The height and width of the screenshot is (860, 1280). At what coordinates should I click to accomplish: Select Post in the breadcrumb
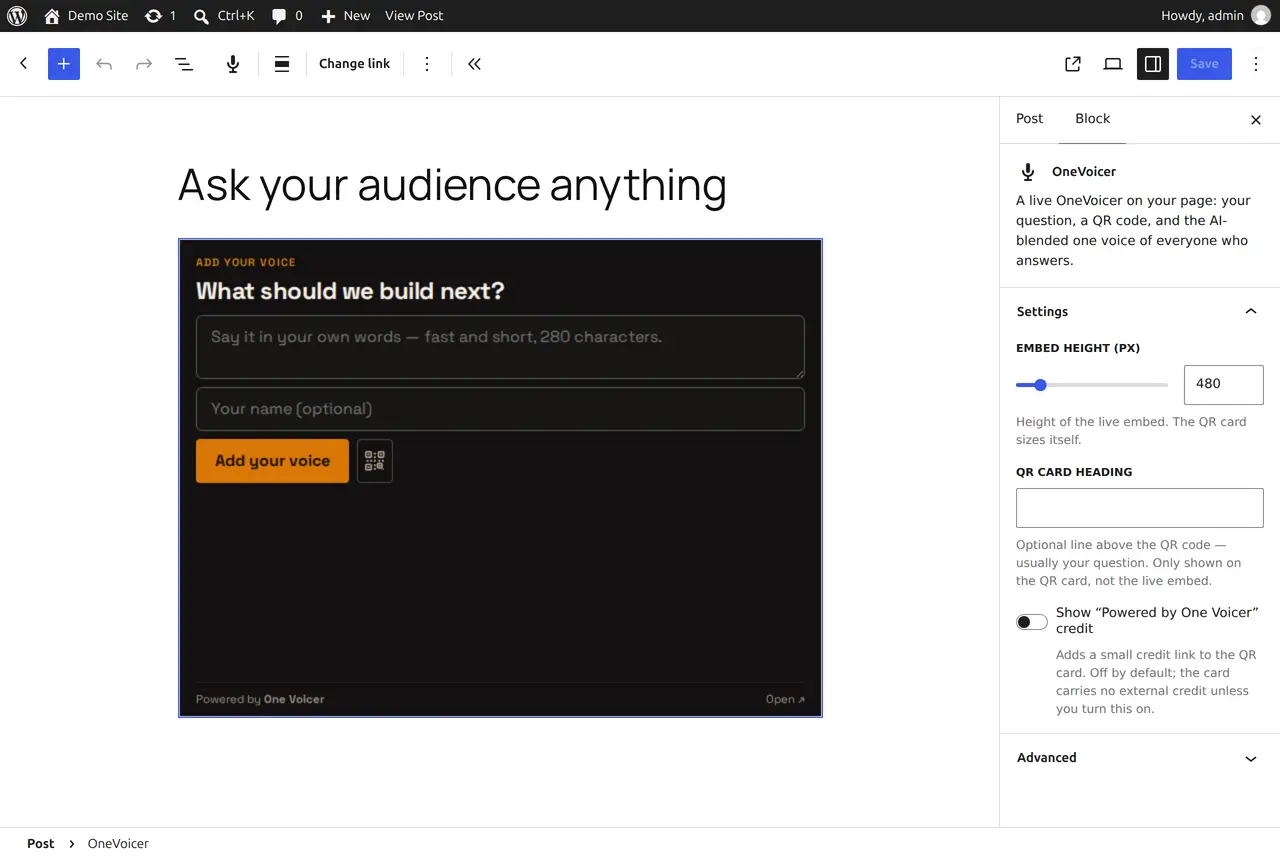(41, 843)
